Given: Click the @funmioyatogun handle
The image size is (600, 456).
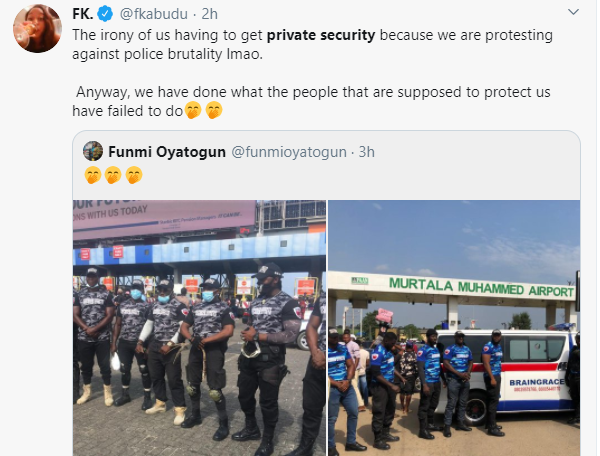Looking at the screenshot, I should click(x=291, y=151).
